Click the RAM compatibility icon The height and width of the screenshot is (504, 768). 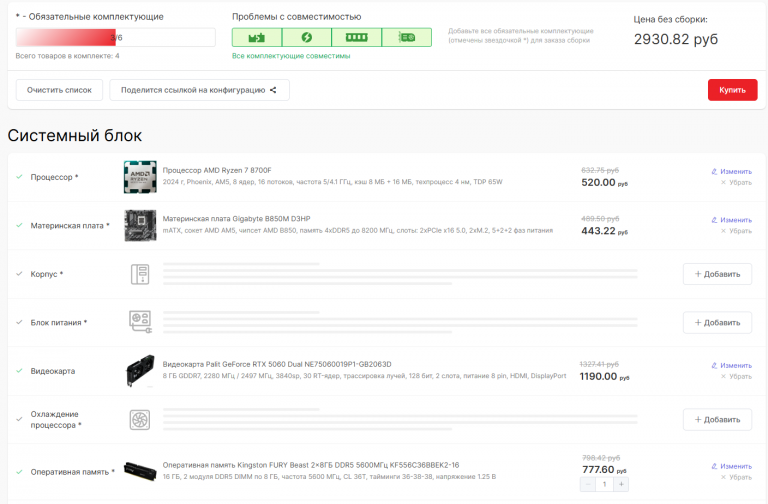[x=356, y=37]
